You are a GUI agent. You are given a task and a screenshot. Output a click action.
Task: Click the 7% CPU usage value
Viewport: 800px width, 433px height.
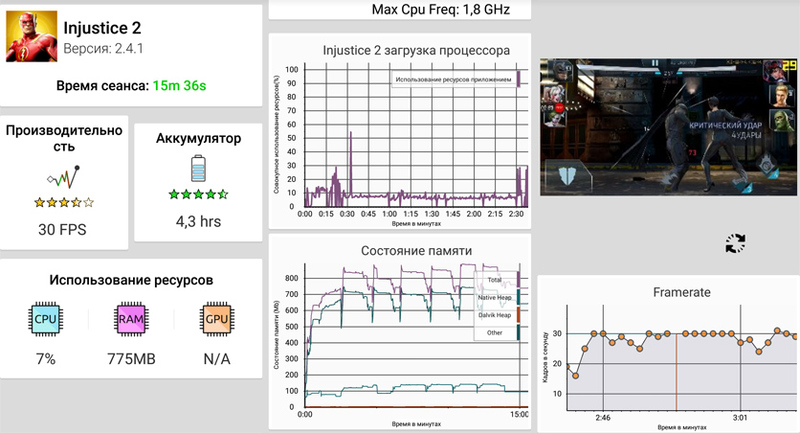coord(45,359)
